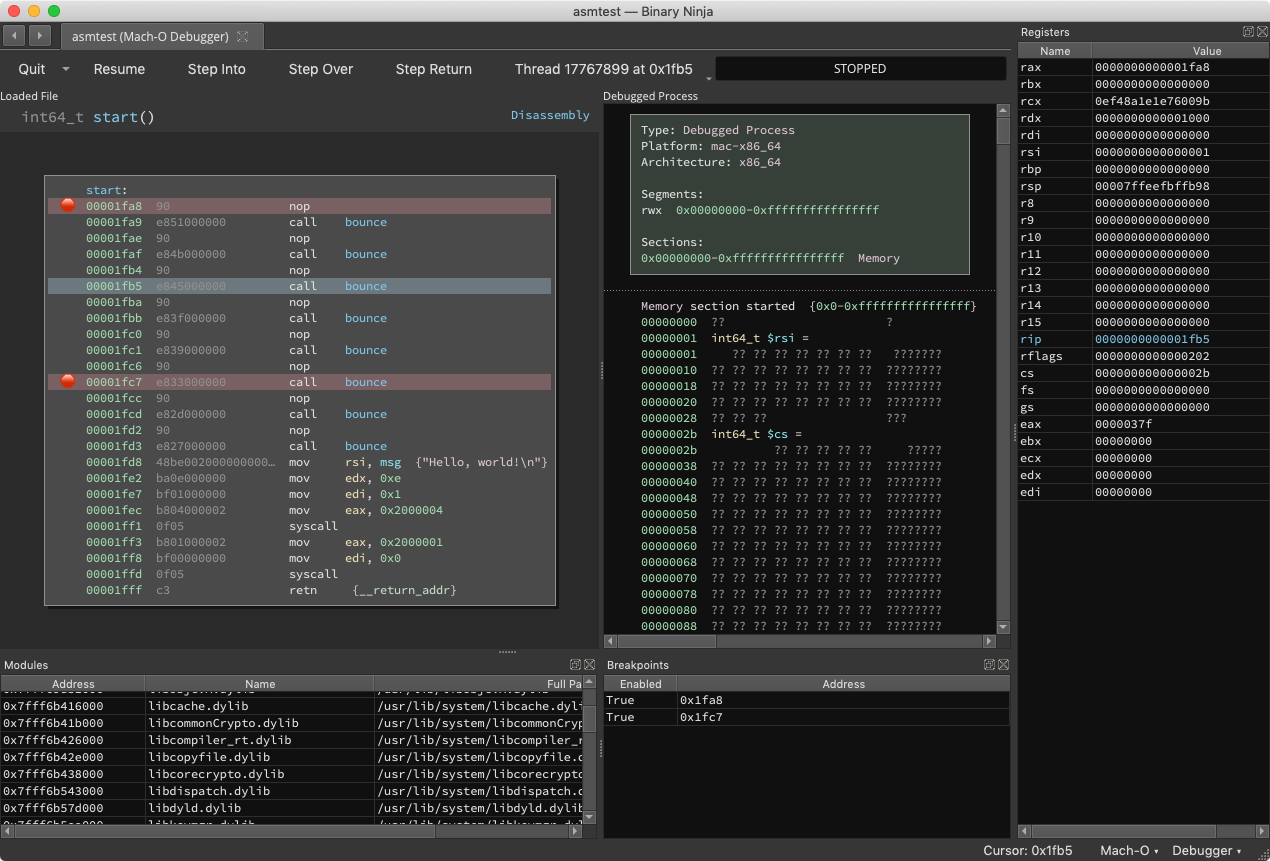This screenshot has height=861, width=1270.
Task: Select the rcx register value
Action: coord(1152,101)
